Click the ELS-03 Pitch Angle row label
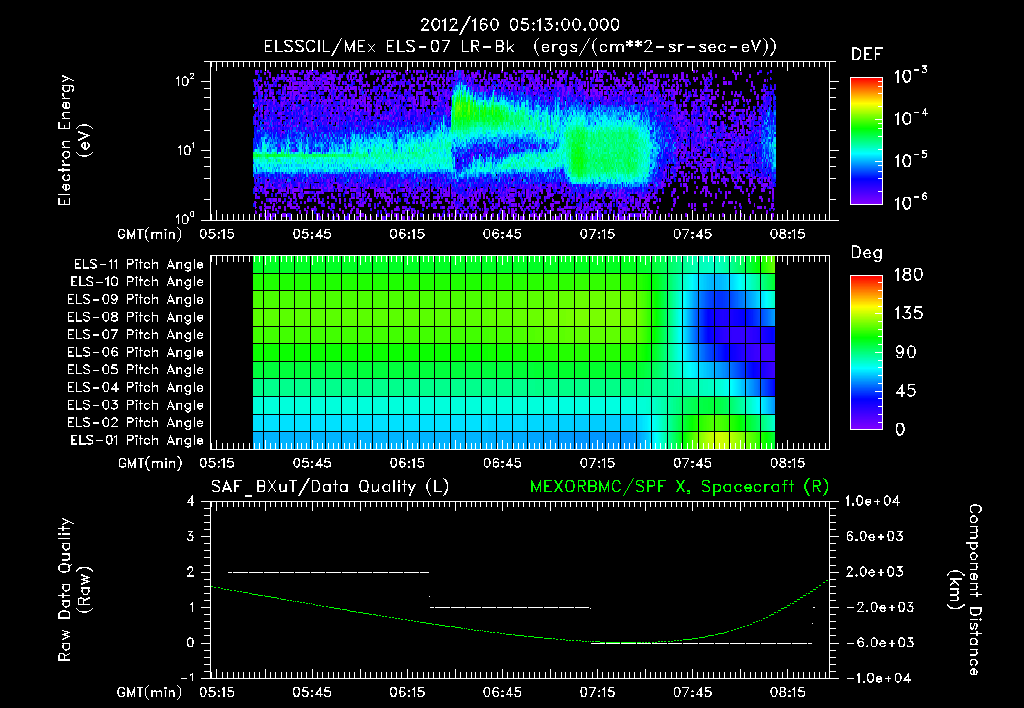 pyautogui.click(x=136, y=405)
